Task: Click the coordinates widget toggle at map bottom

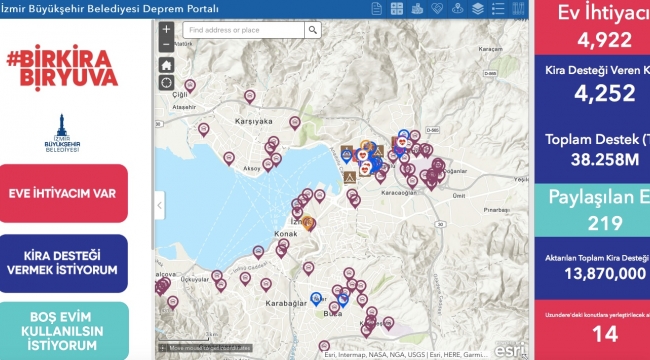Action: (162, 348)
